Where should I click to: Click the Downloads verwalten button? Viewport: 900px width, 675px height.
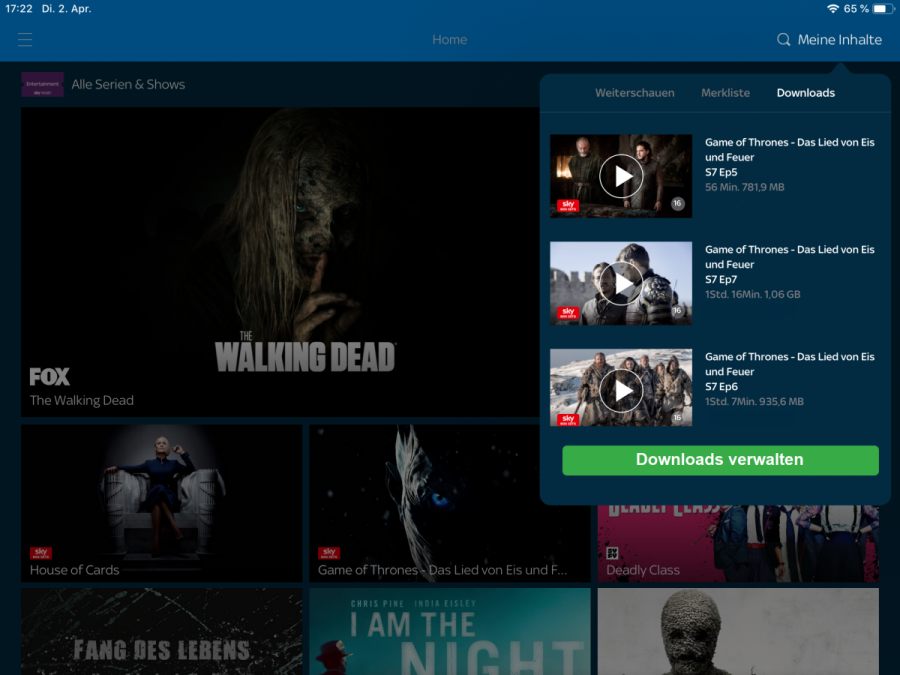click(x=720, y=460)
